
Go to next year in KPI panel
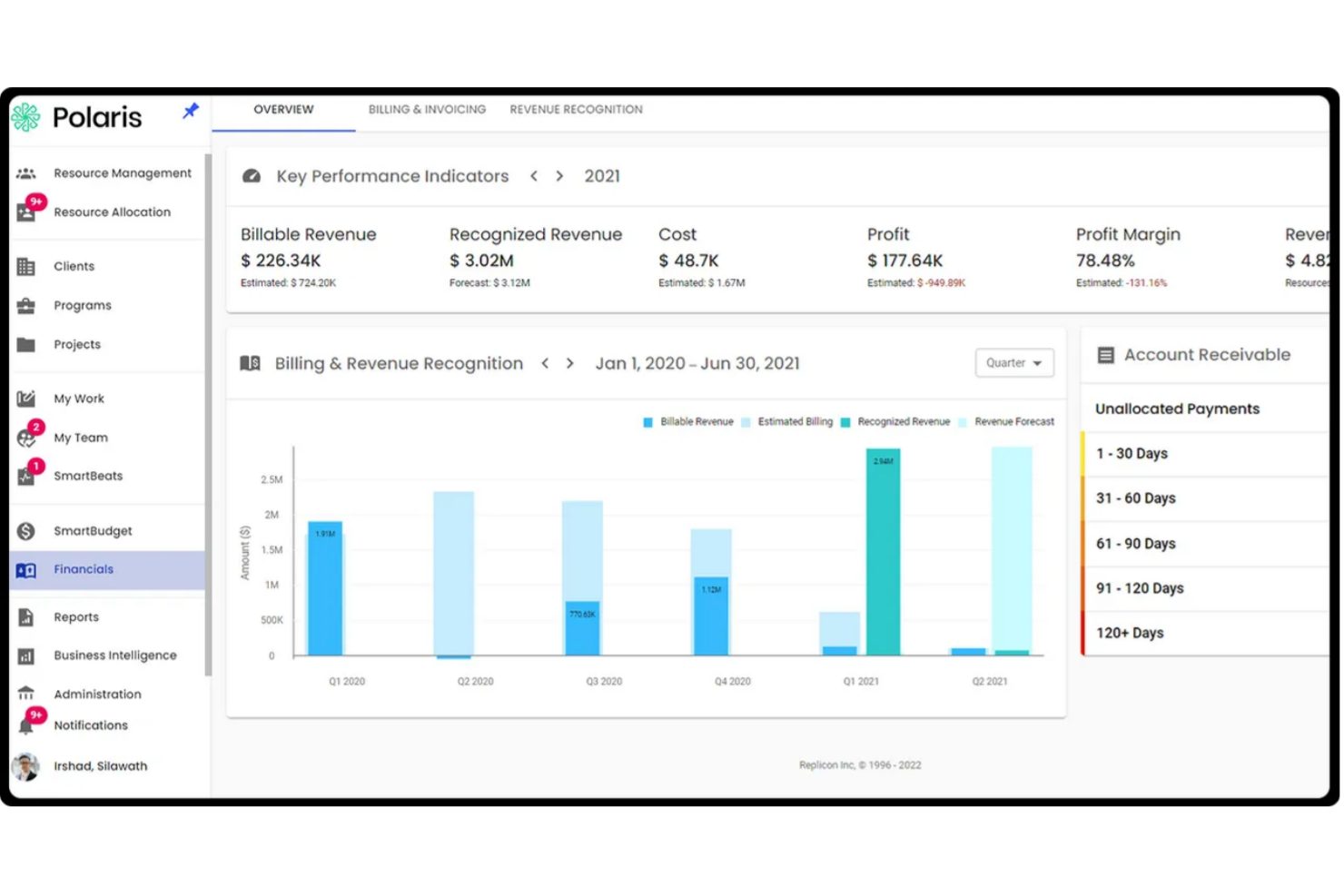coord(559,176)
